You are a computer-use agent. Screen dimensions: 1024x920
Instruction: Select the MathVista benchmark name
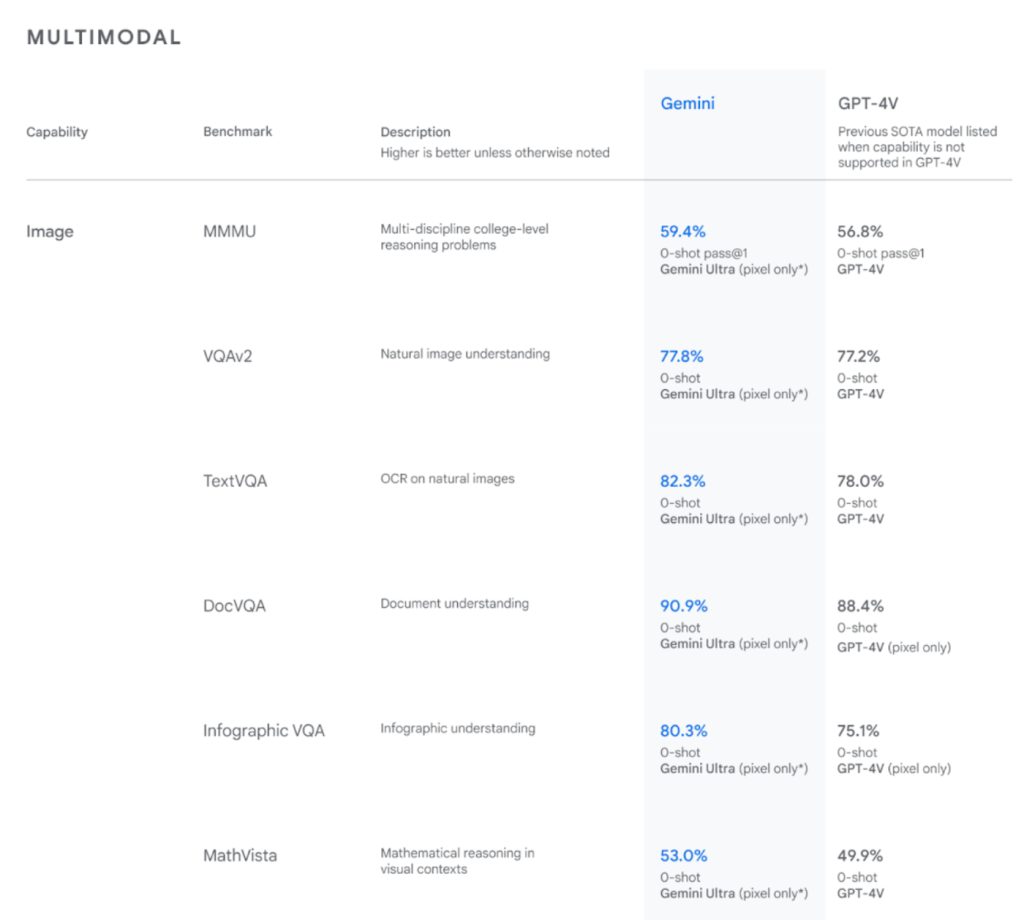(240, 856)
